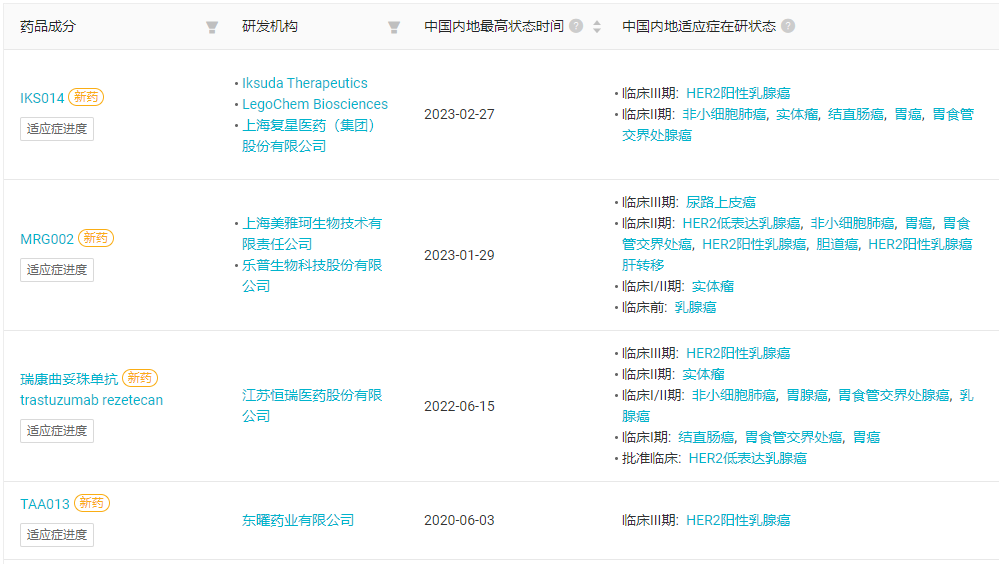Screen dimensions: 999x564
Task: Open Iksuda Therapeutics organization page
Action: pyautogui.click(x=304, y=83)
